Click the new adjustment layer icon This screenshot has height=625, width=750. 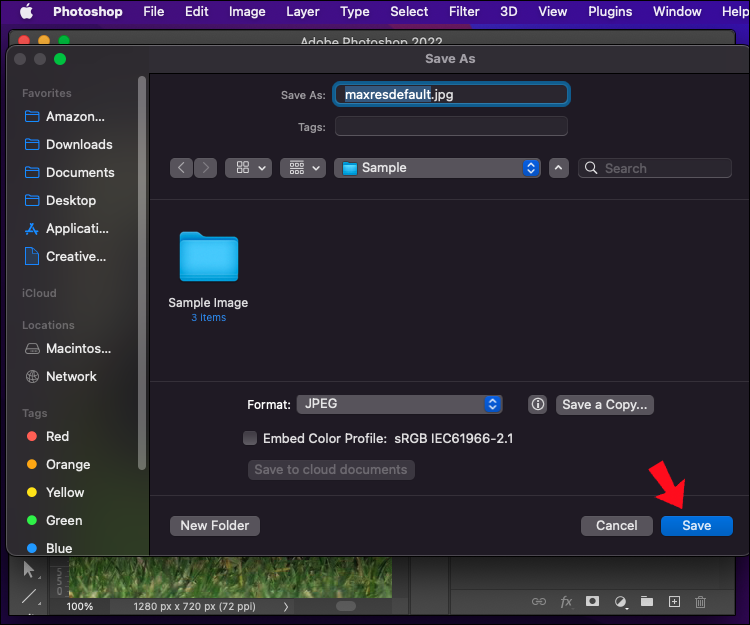tap(620, 602)
